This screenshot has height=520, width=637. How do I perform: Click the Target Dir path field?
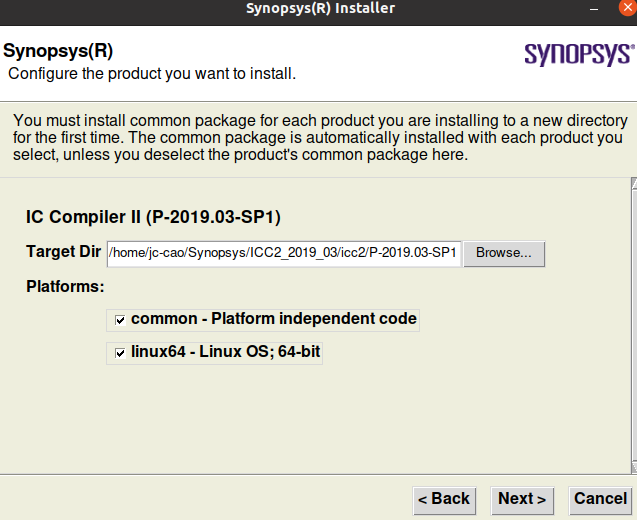(x=284, y=252)
